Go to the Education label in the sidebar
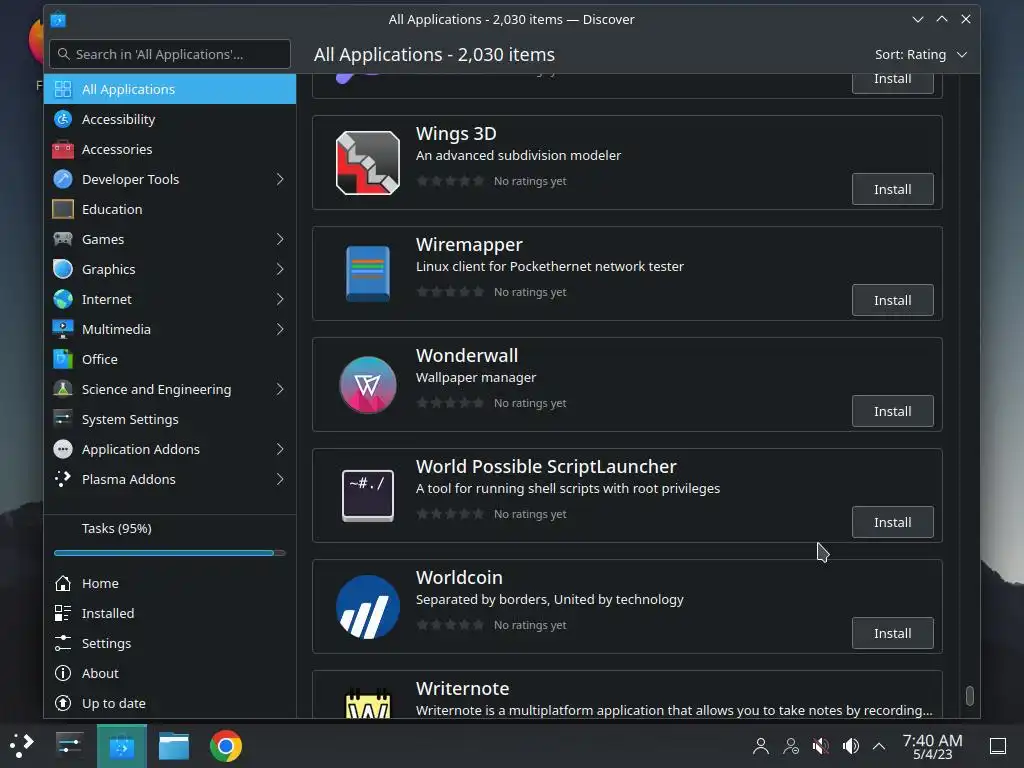The image size is (1024, 768). 112,209
